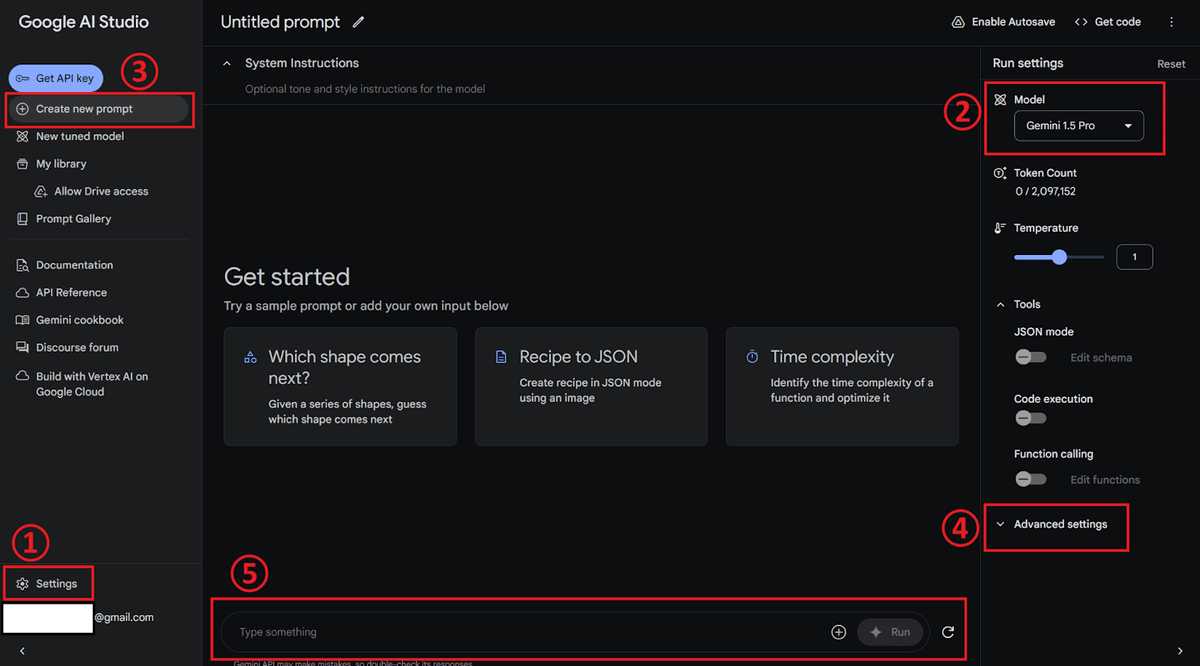
Task: Click Edit functions link
Action: click(1105, 479)
